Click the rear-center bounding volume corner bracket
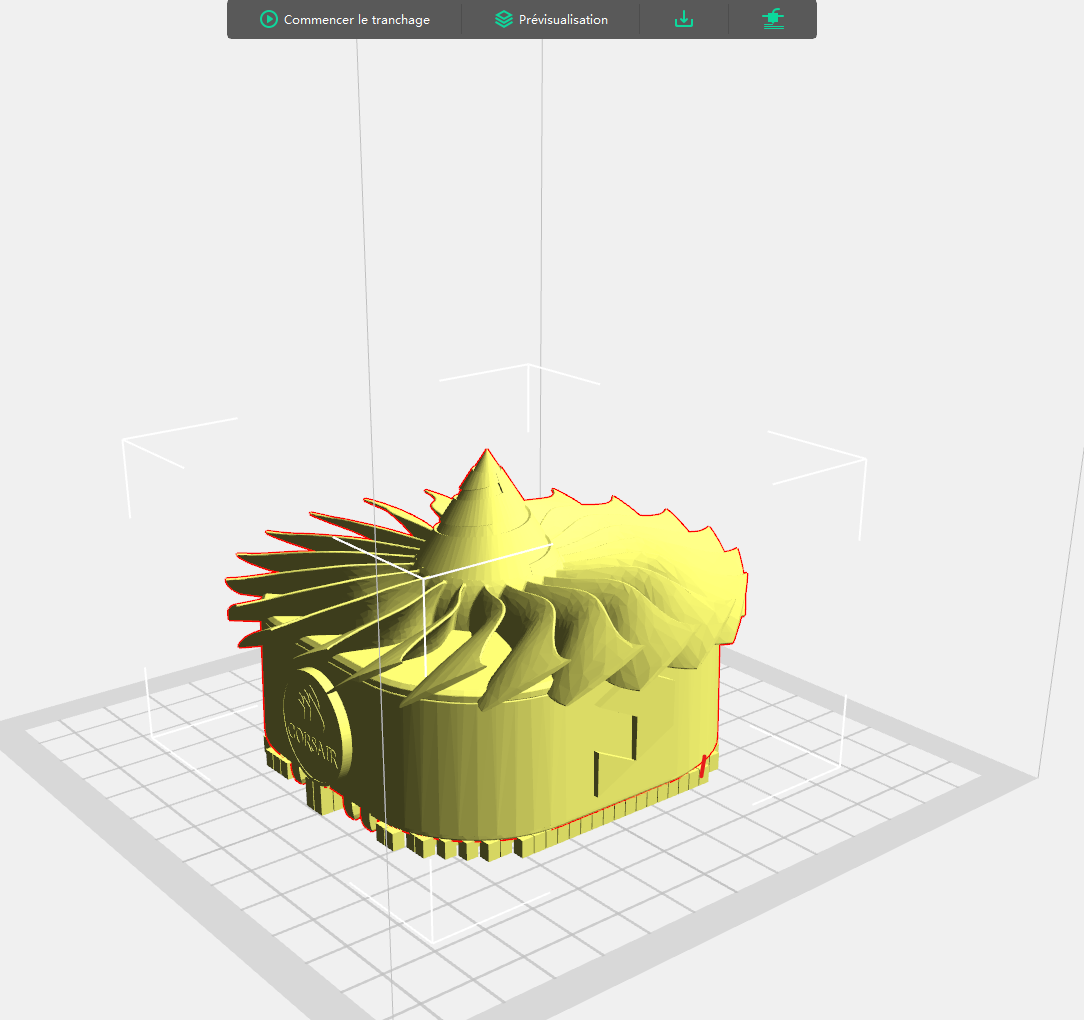 (527, 387)
